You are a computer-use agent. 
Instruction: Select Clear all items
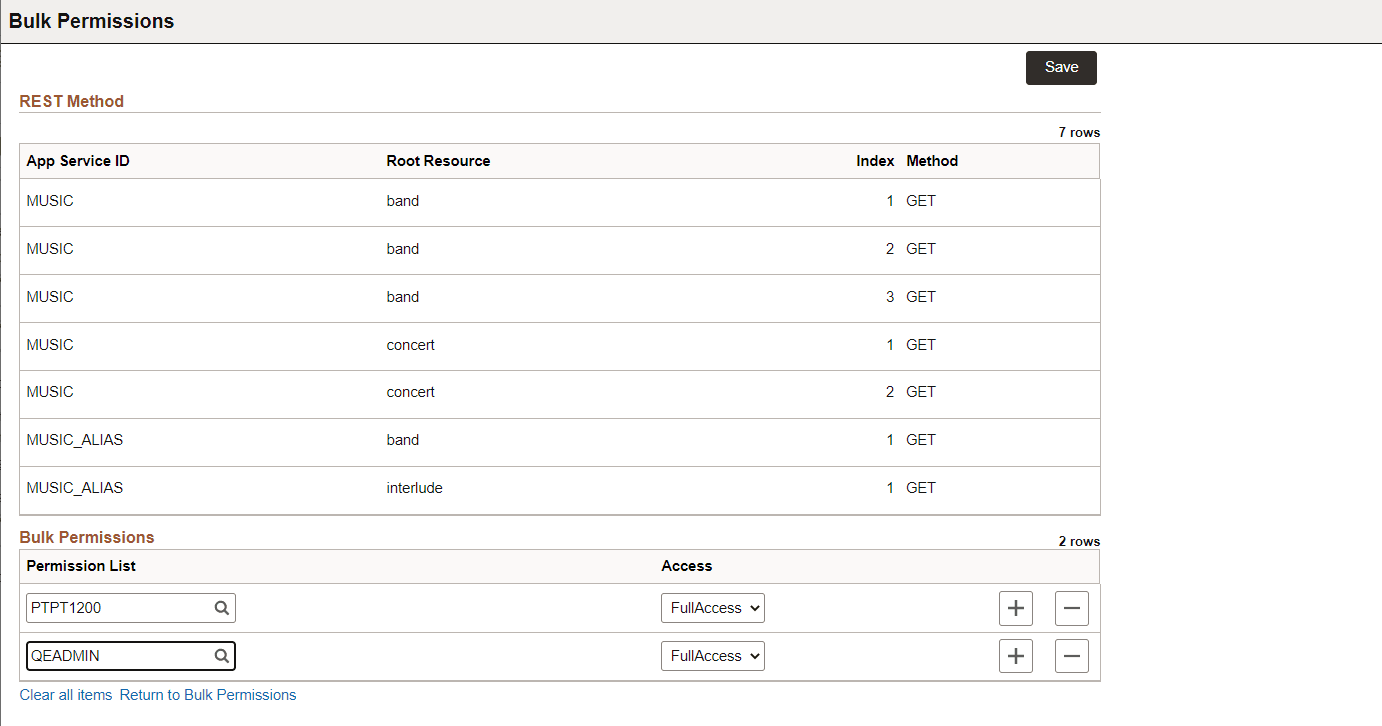tap(65, 694)
